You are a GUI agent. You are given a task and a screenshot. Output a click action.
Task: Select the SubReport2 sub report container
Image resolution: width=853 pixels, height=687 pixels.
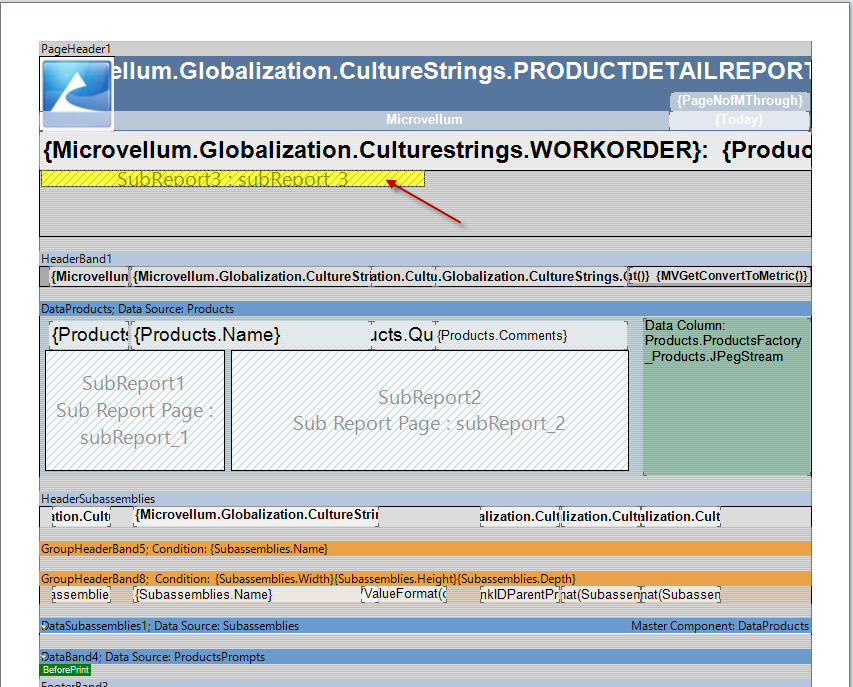(430, 411)
